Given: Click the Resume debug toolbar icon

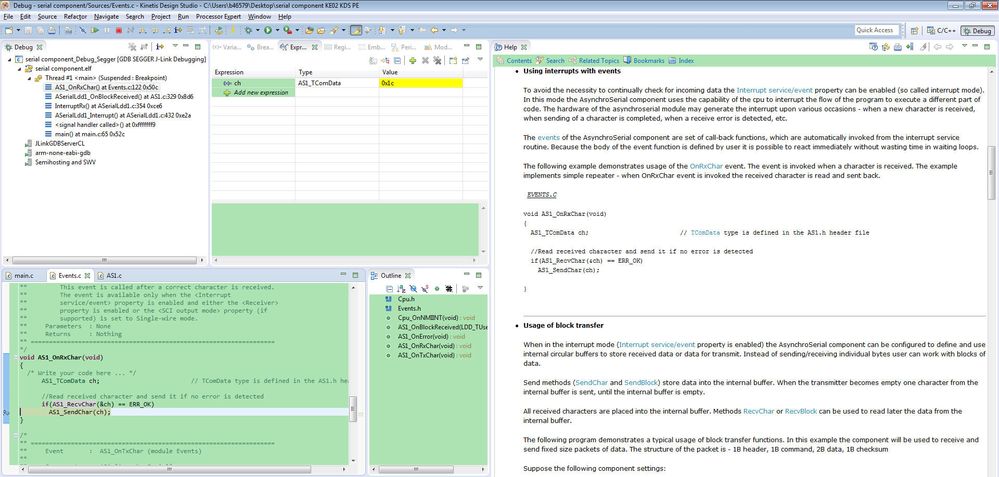Looking at the screenshot, I should point(94,30).
